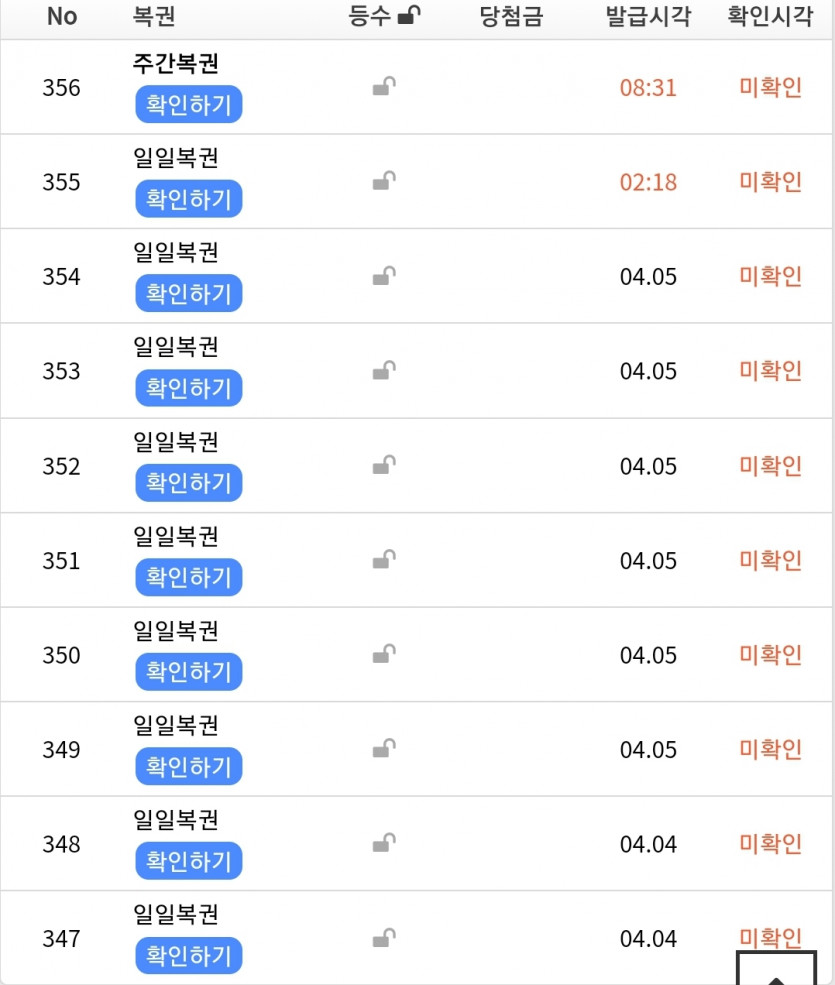This screenshot has height=985, width=835.
Task: Click the lock icon in row 348
Action: 384,844
